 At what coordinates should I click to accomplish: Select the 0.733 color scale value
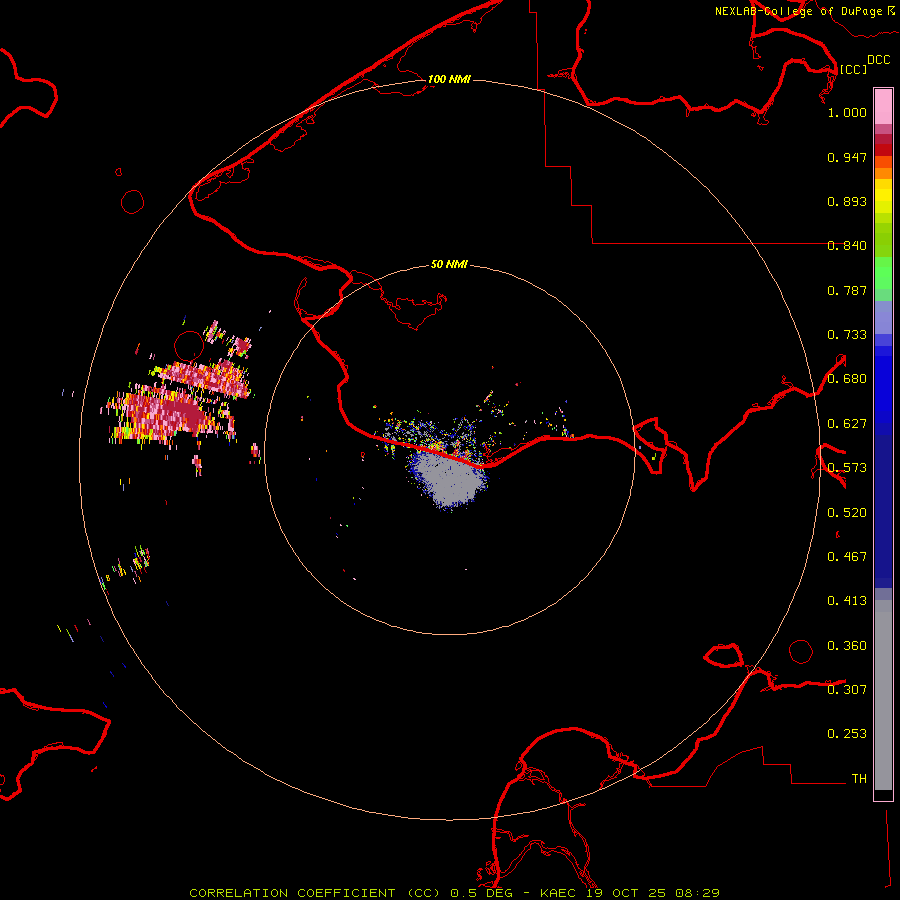coord(847,335)
